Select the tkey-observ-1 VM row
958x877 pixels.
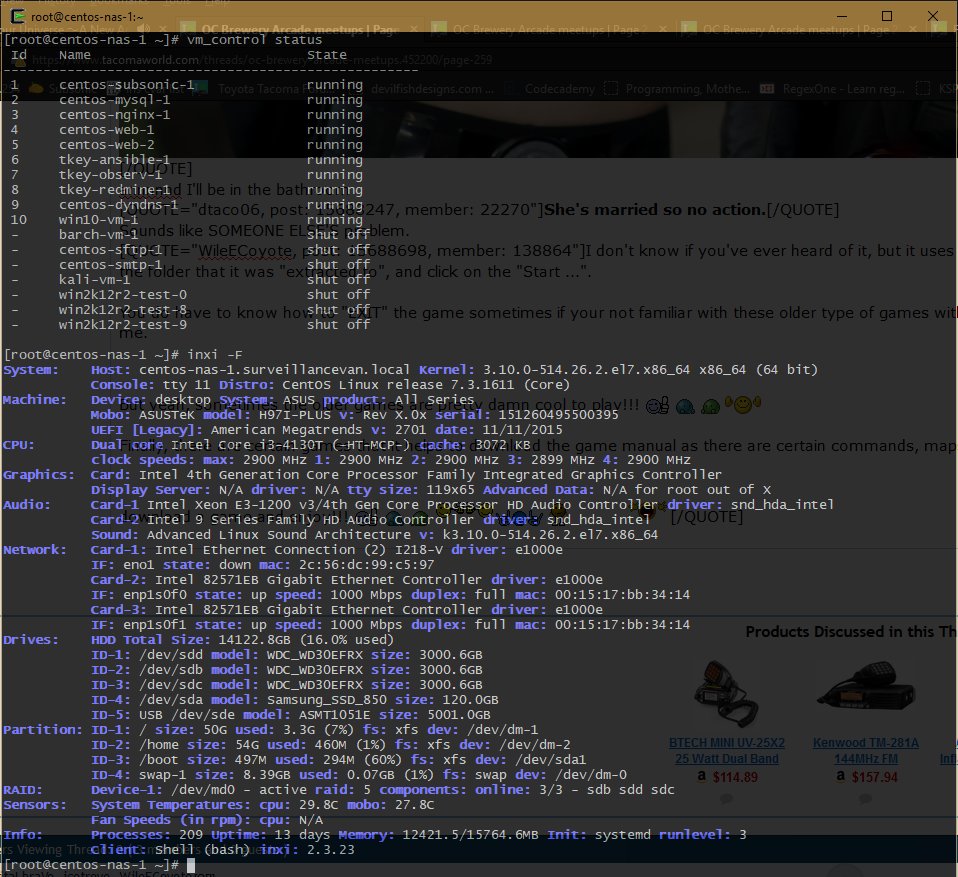coord(186,174)
